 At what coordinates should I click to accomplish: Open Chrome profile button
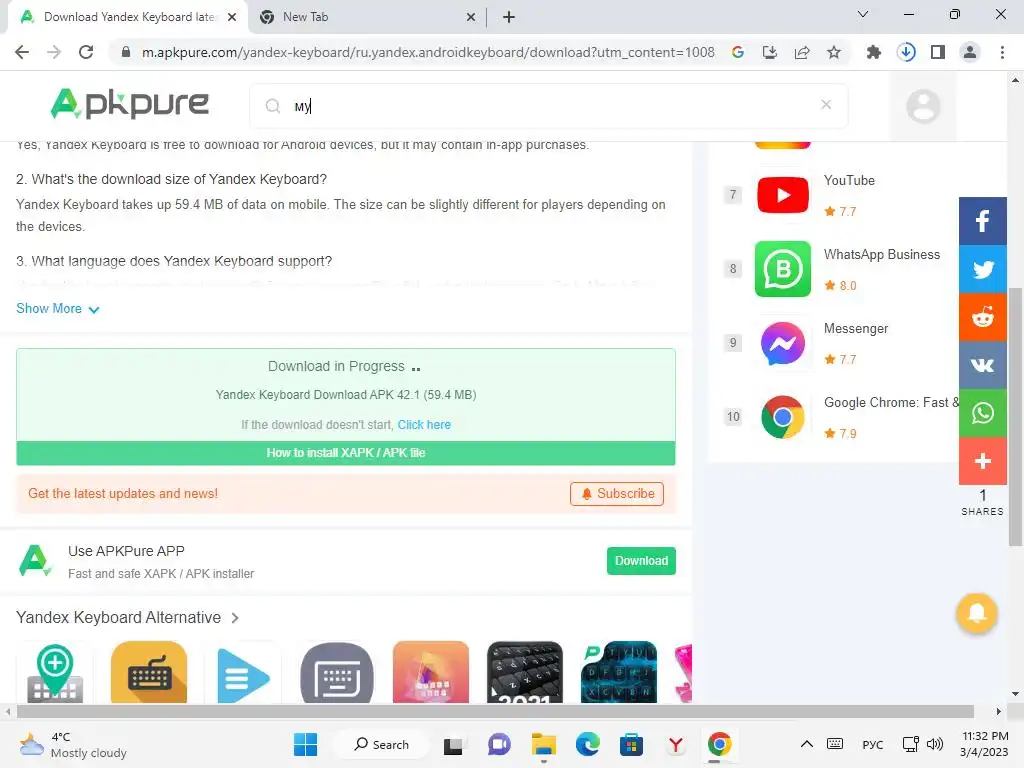[x=970, y=52]
